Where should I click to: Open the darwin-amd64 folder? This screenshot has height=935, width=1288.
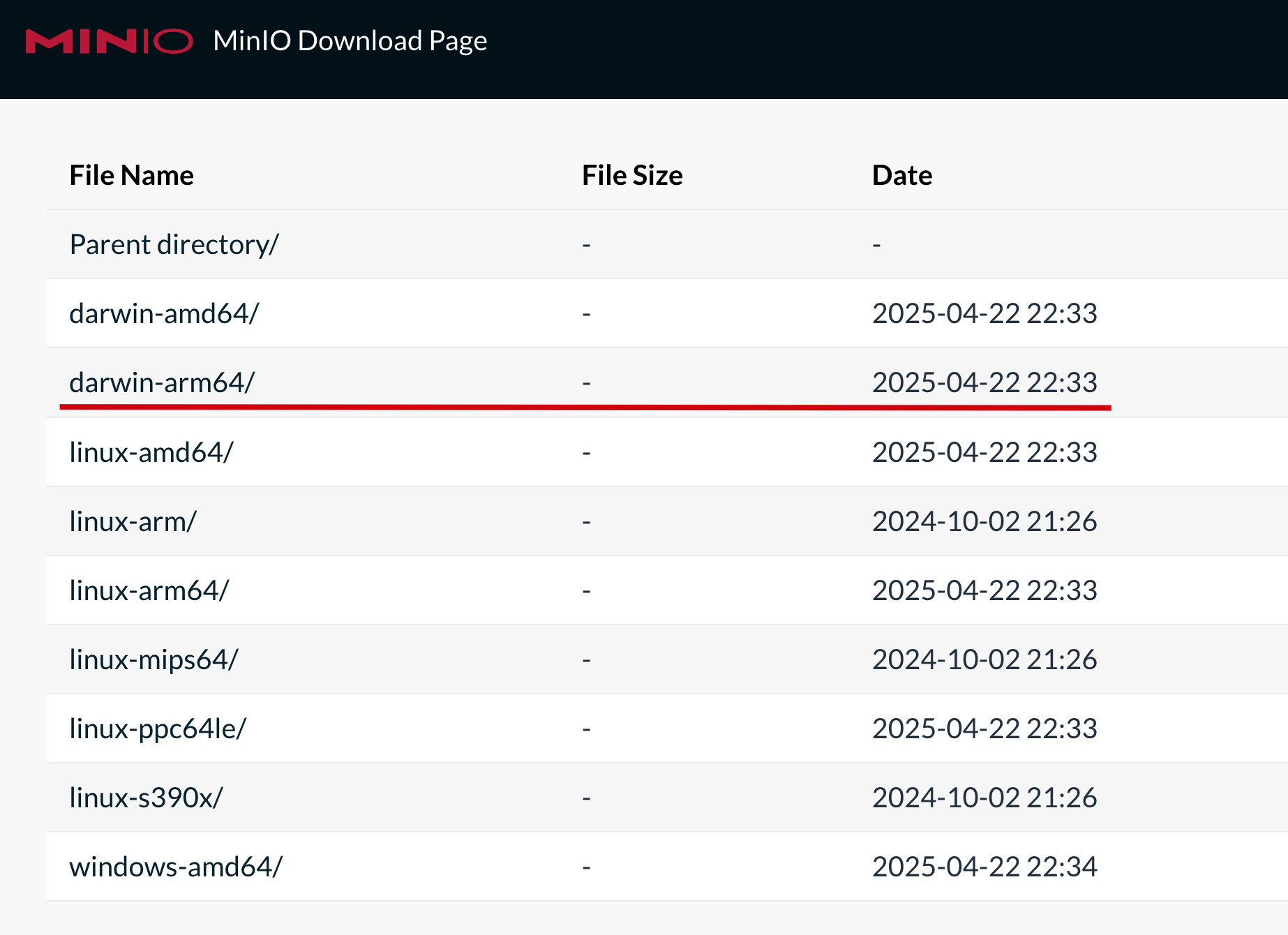(164, 314)
